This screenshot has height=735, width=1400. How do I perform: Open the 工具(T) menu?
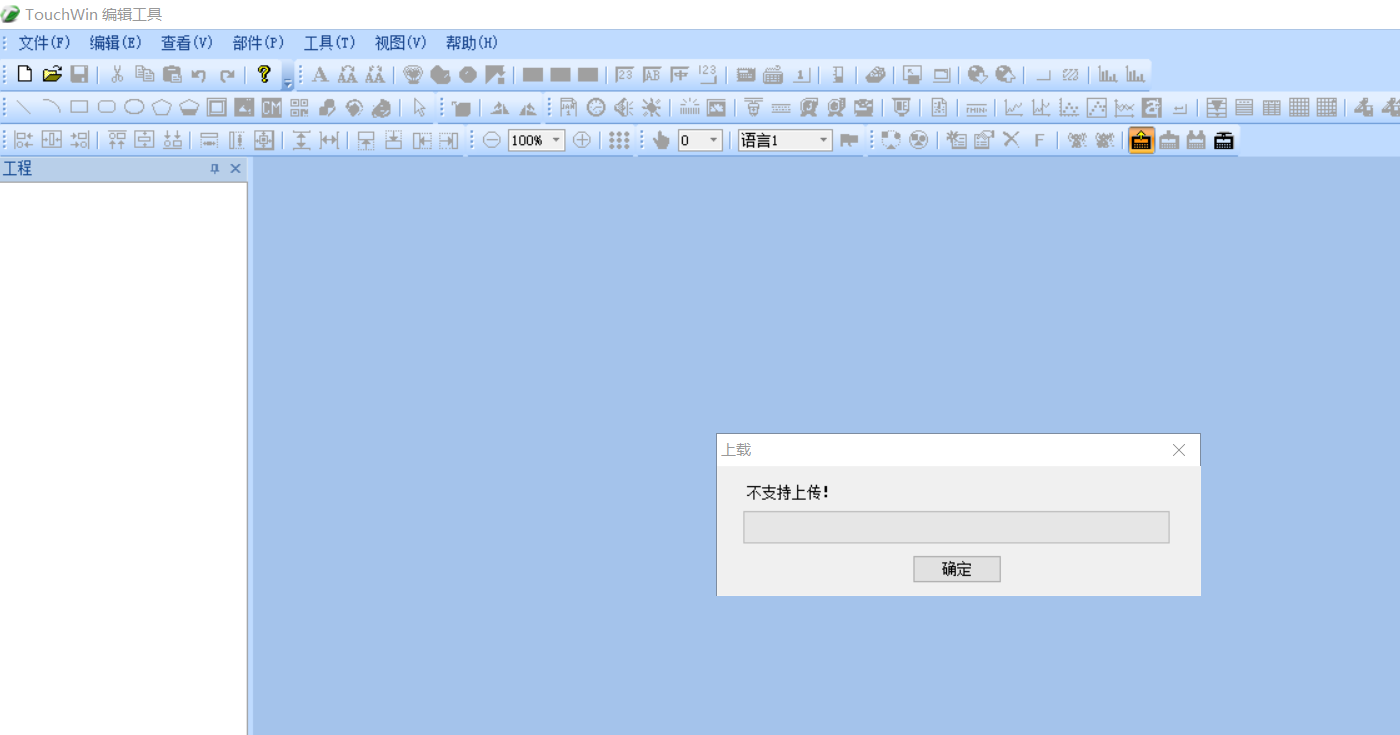[329, 43]
